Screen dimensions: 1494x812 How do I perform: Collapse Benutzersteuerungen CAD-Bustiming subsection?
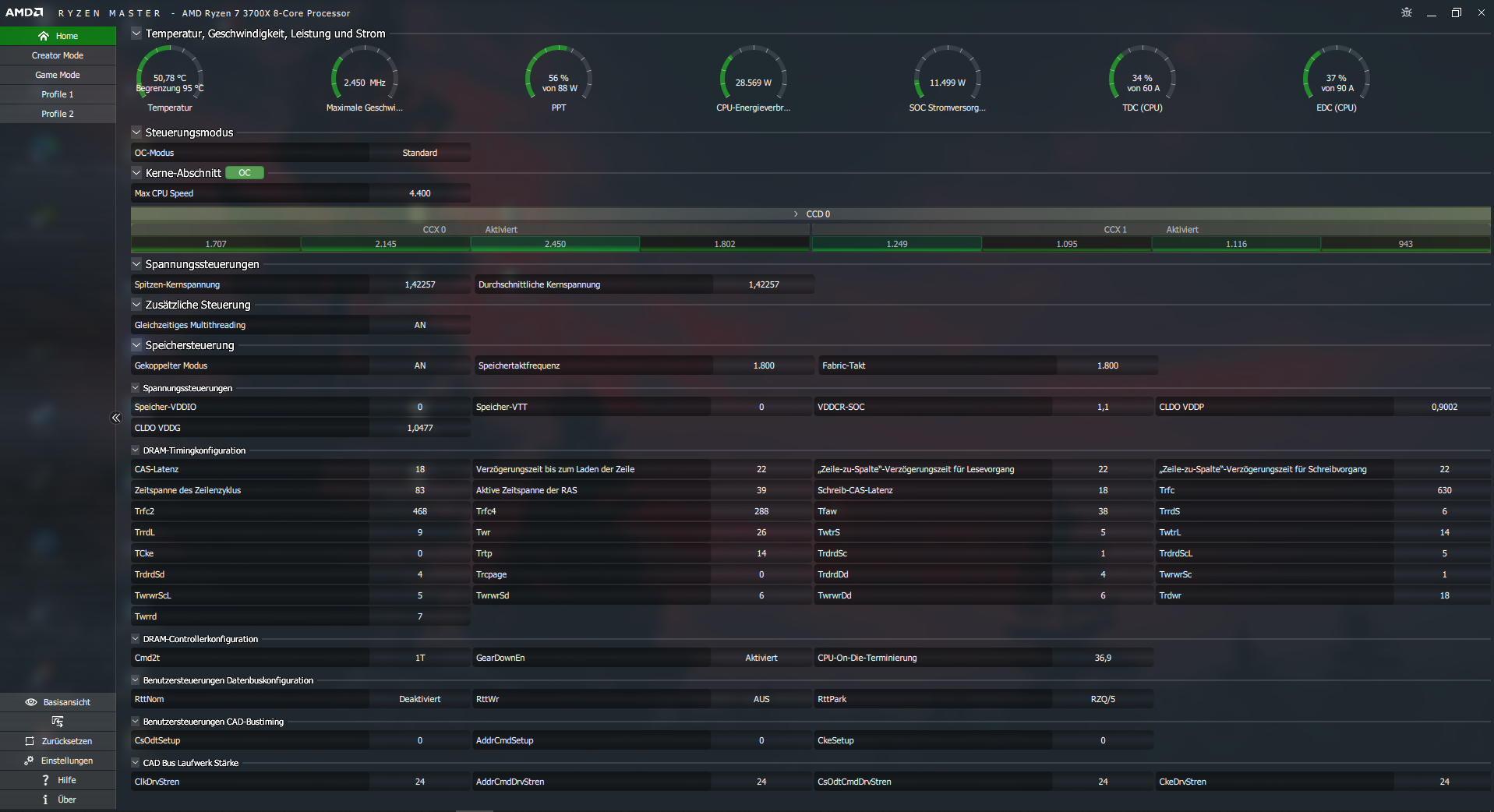[x=136, y=722]
